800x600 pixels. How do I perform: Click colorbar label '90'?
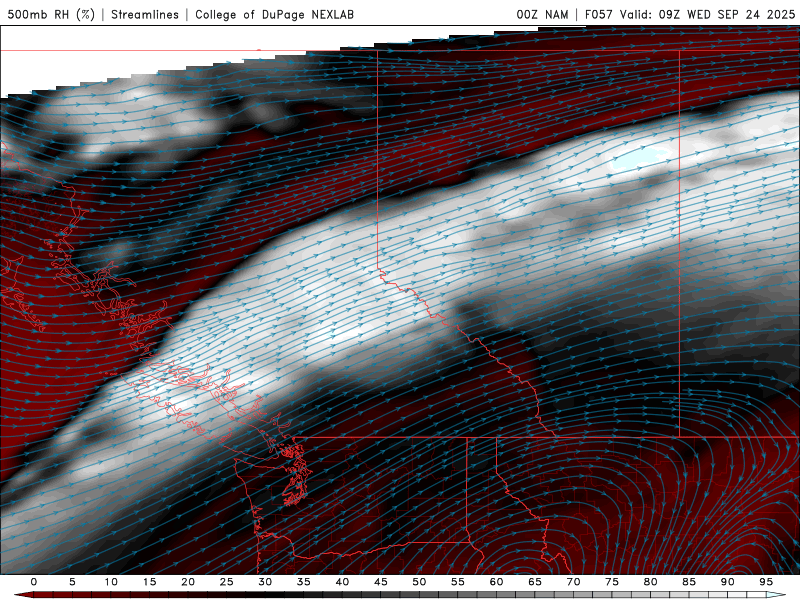point(728,582)
